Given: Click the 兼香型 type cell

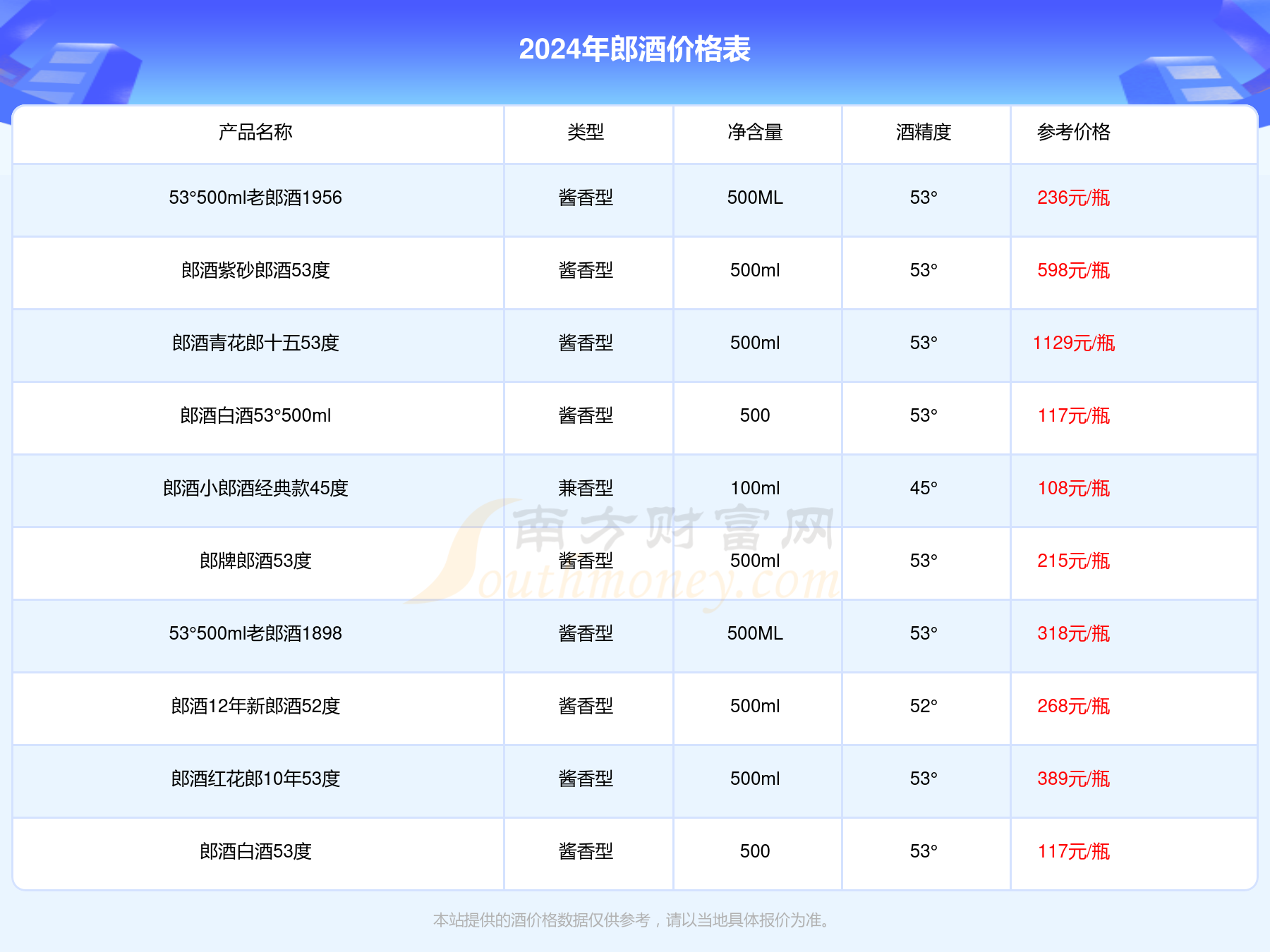Looking at the screenshot, I should click(x=586, y=488).
